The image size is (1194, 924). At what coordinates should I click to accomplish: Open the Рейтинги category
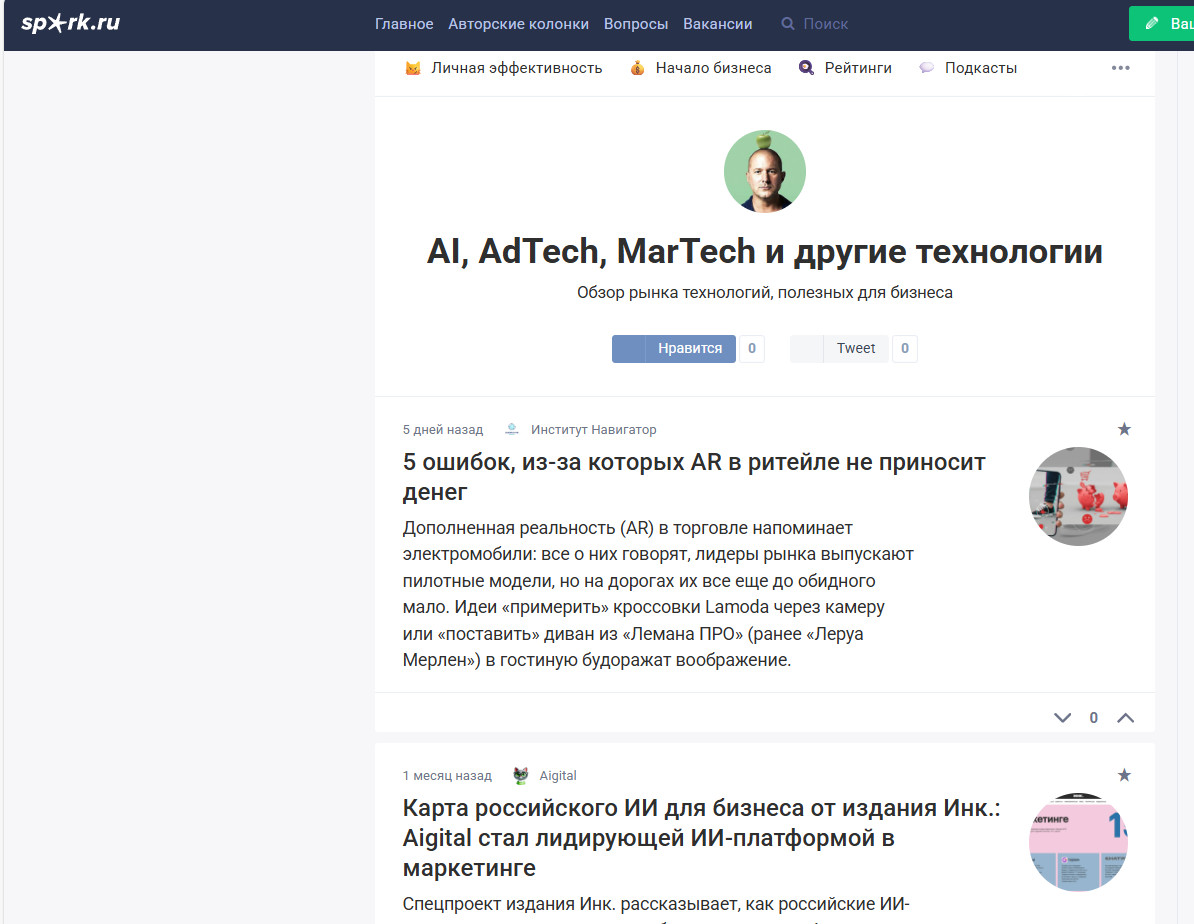pyautogui.click(x=857, y=68)
